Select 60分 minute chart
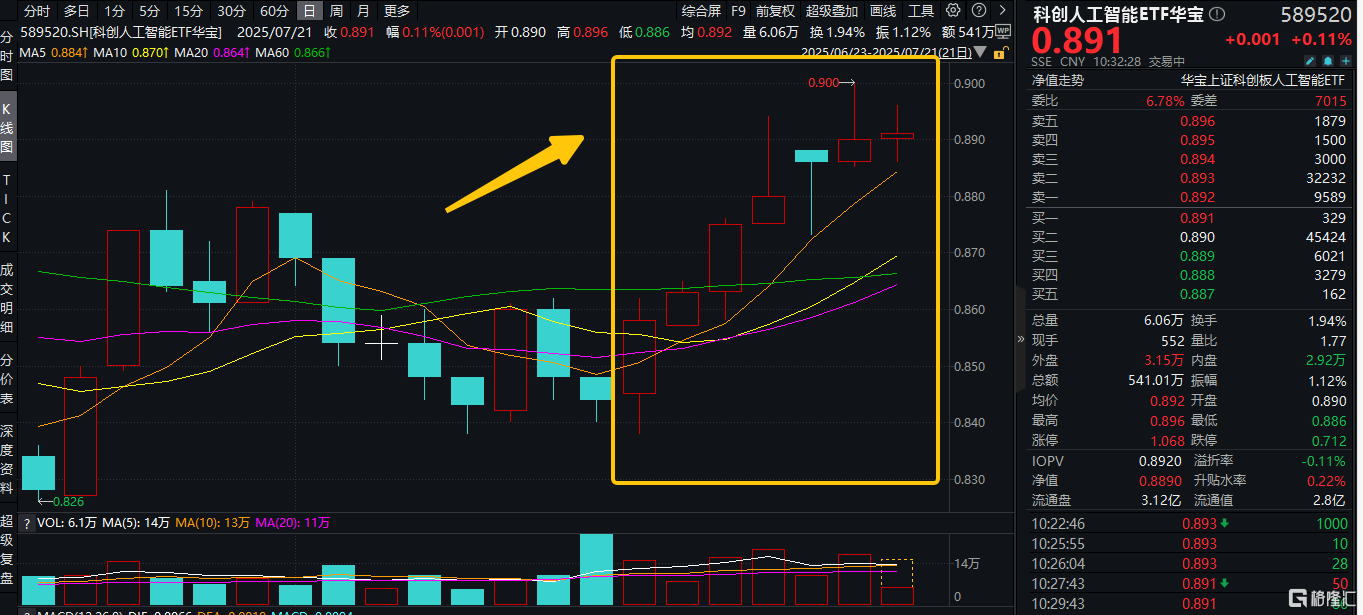 274,11
